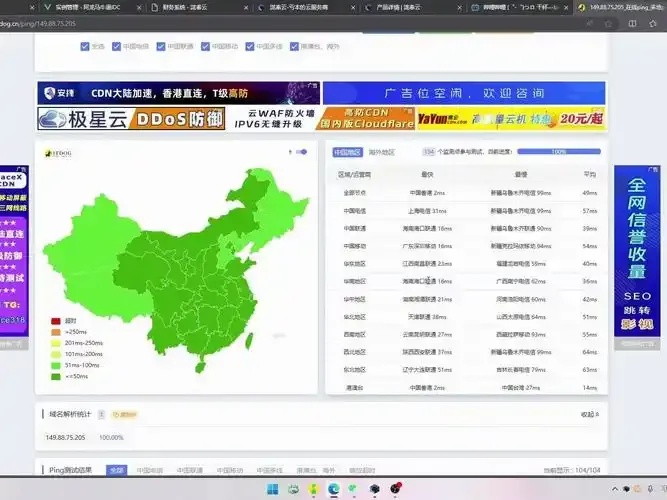The width and height of the screenshot is (667, 500).
Task: Click fastest value 上海电信 31ms
Action: click(427, 211)
